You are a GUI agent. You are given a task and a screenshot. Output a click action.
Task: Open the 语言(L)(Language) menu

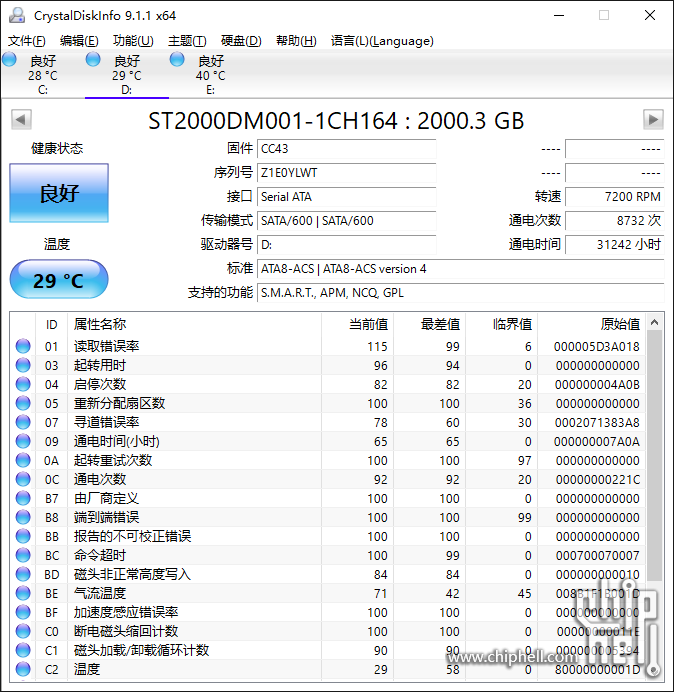[x=382, y=41]
